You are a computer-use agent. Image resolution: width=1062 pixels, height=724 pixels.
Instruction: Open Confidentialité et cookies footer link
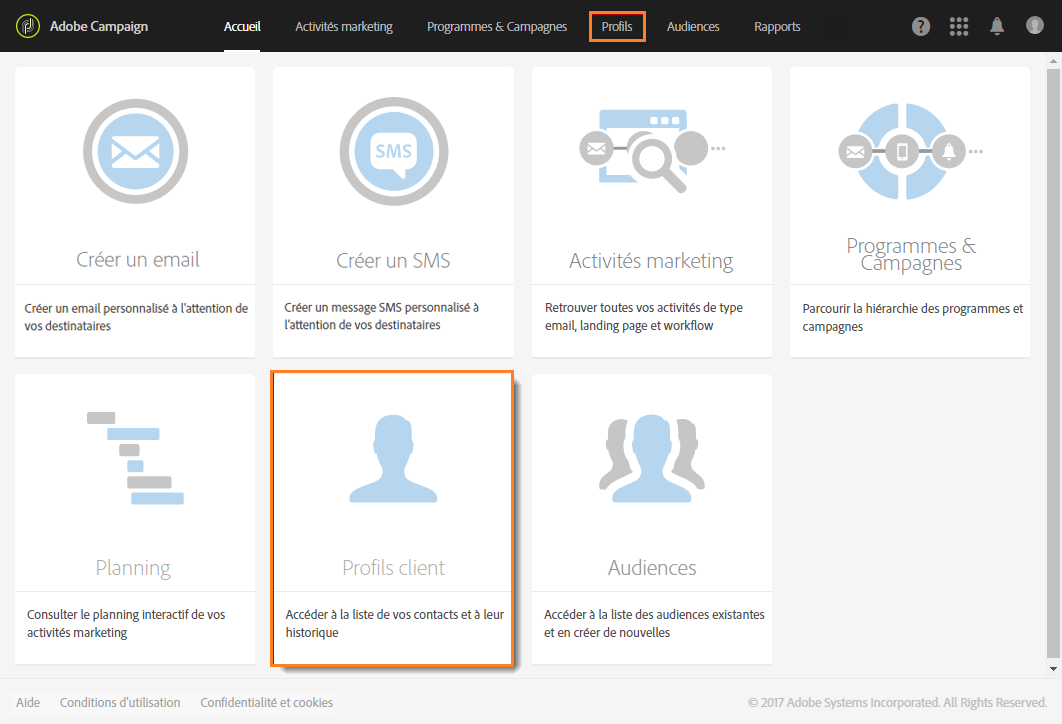click(266, 702)
